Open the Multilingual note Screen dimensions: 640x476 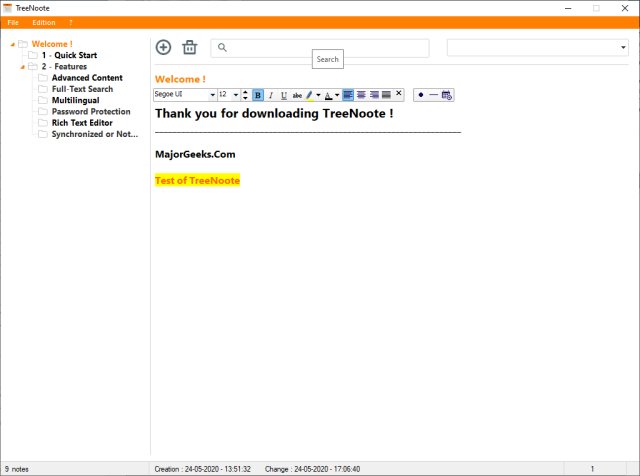tap(76, 100)
